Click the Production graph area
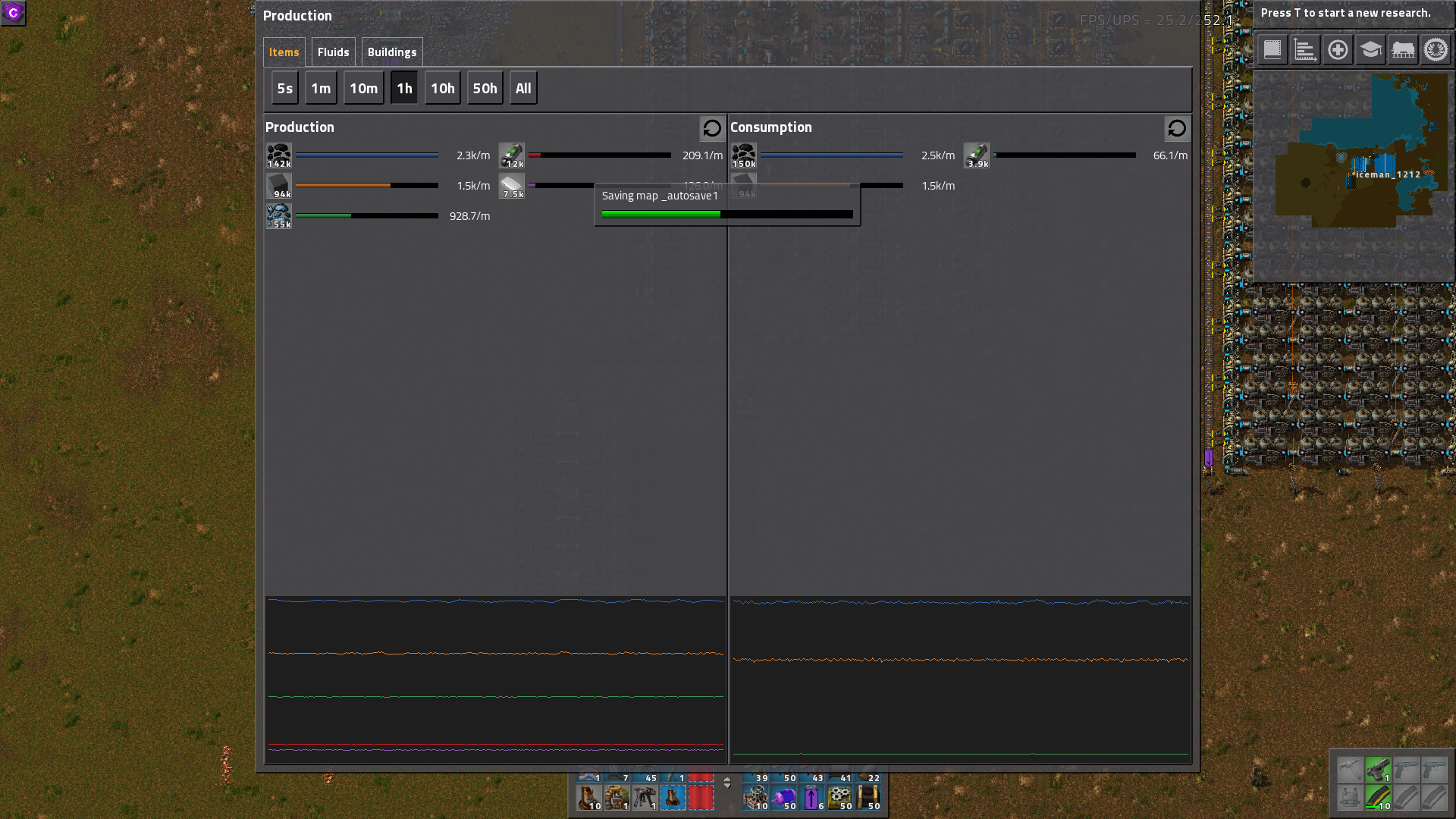Viewport: 1456px width, 819px height. pos(495,679)
